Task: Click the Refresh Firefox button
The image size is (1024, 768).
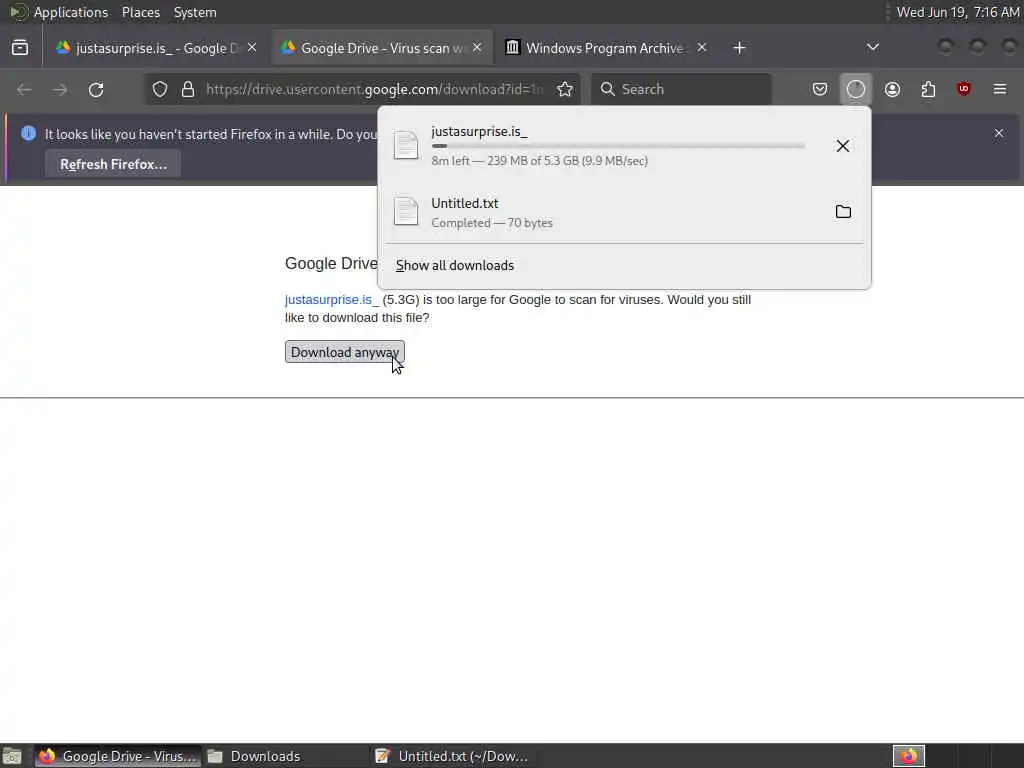Action: point(113,164)
